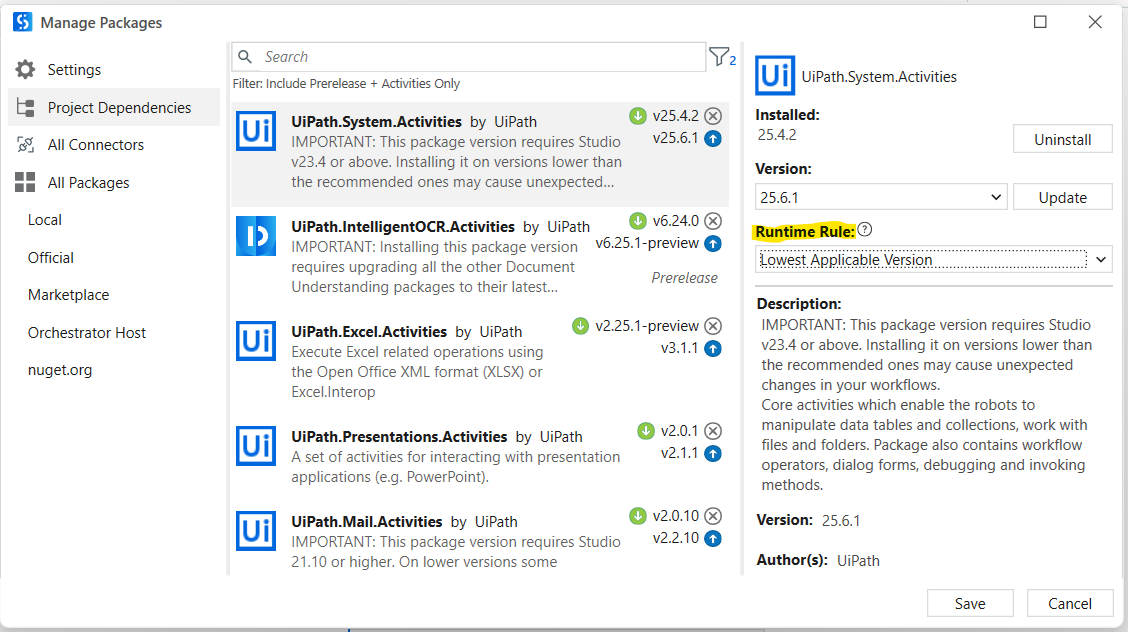Click Author(s) value UiPath in details

pyautogui.click(x=858, y=560)
